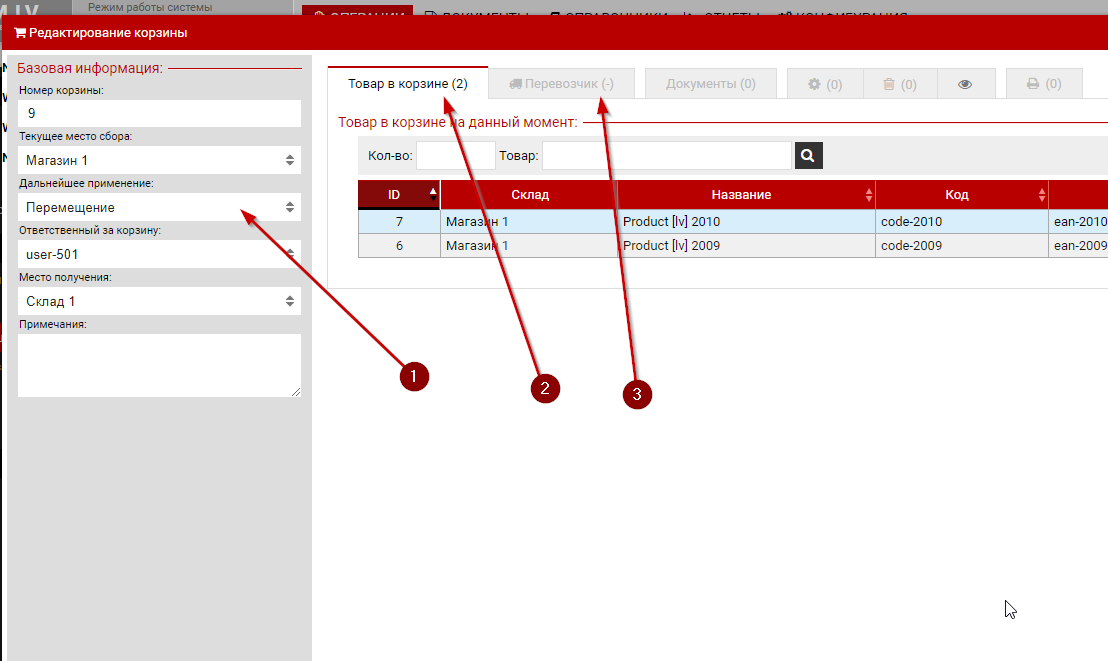Click inside the Примечания notes textarea
The height and width of the screenshot is (661, 1108).
pyautogui.click(x=160, y=365)
